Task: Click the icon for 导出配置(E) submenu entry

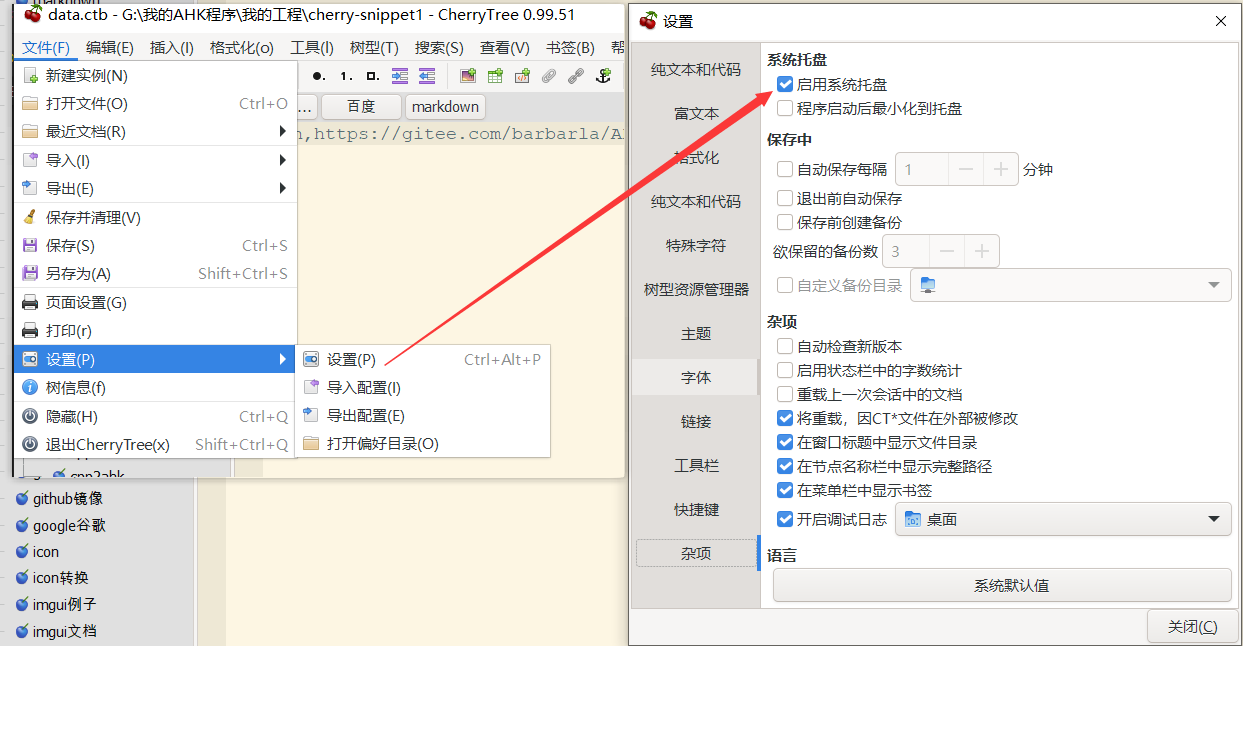Action: tap(311, 415)
